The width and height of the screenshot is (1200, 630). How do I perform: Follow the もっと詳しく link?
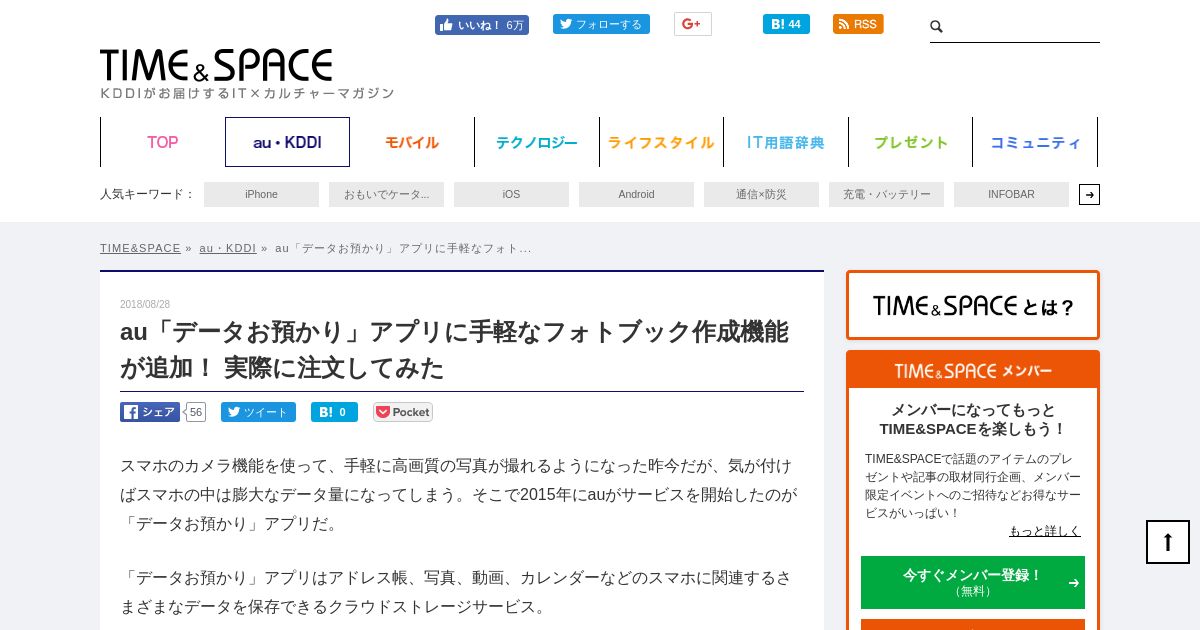click(x=1045, y=531)
